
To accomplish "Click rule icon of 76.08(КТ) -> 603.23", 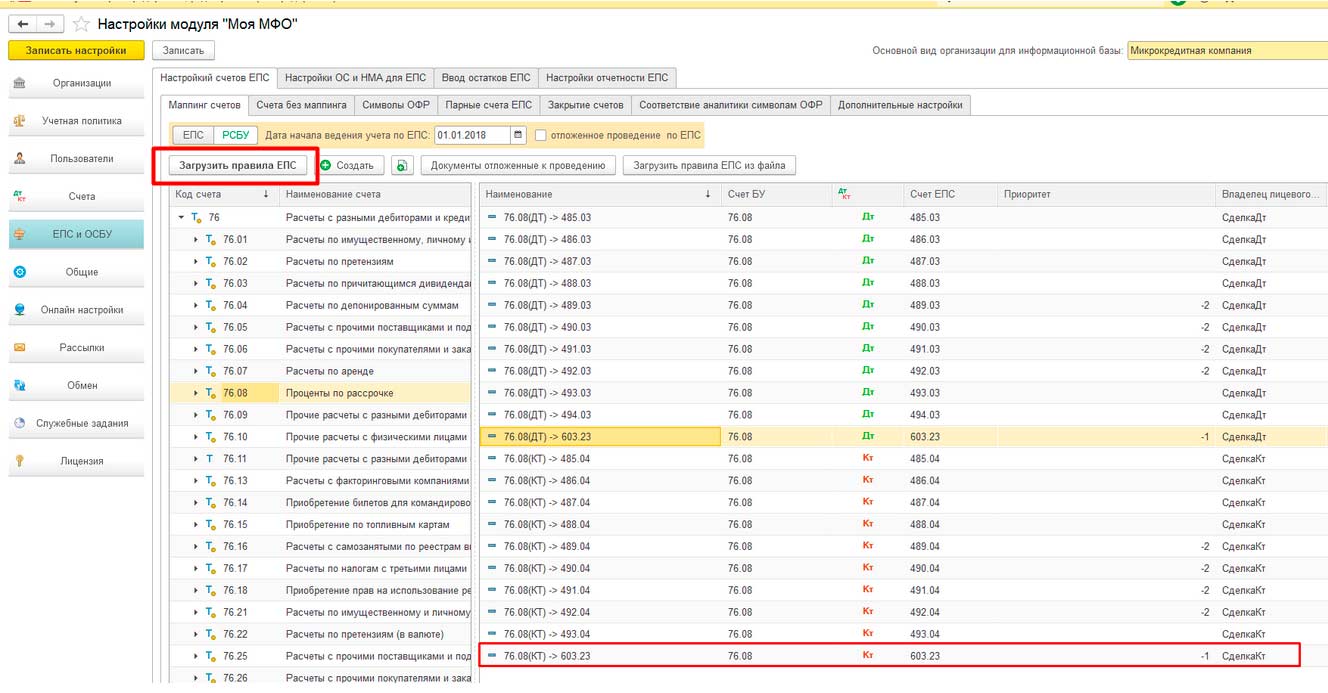I will click(492, 656).
